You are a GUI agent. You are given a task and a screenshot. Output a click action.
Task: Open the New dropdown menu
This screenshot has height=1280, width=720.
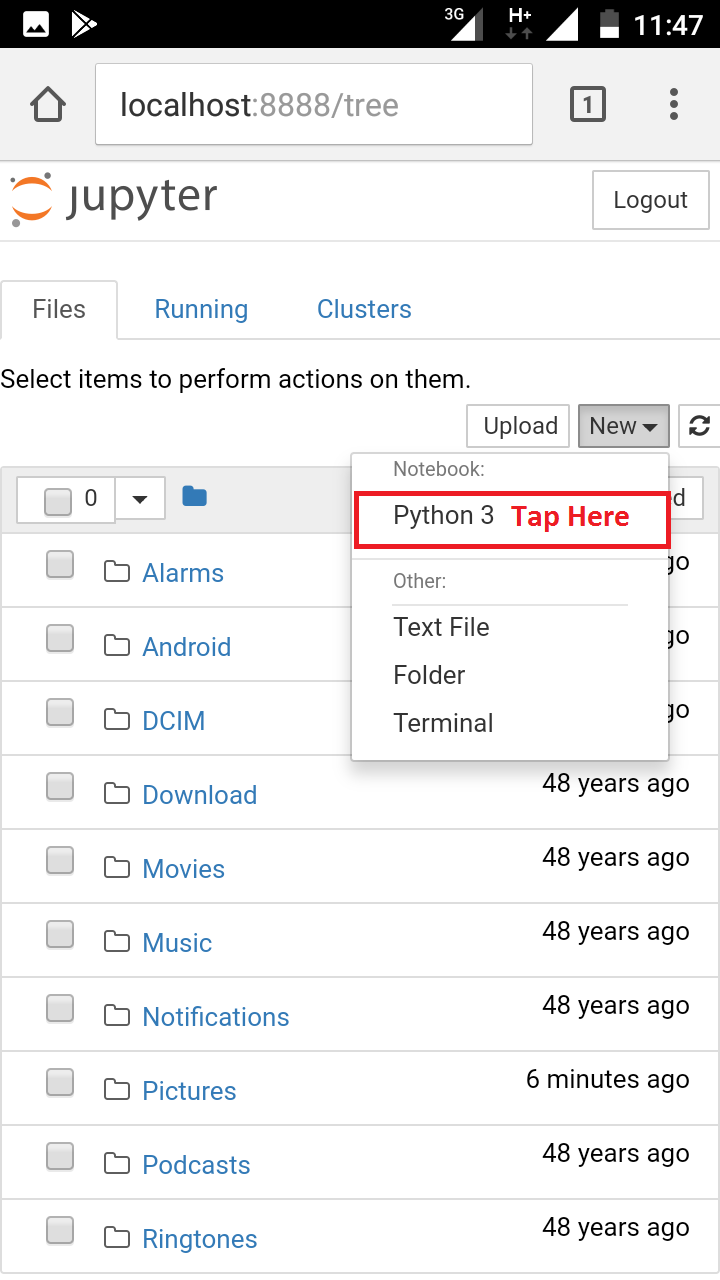pos(623,426)
